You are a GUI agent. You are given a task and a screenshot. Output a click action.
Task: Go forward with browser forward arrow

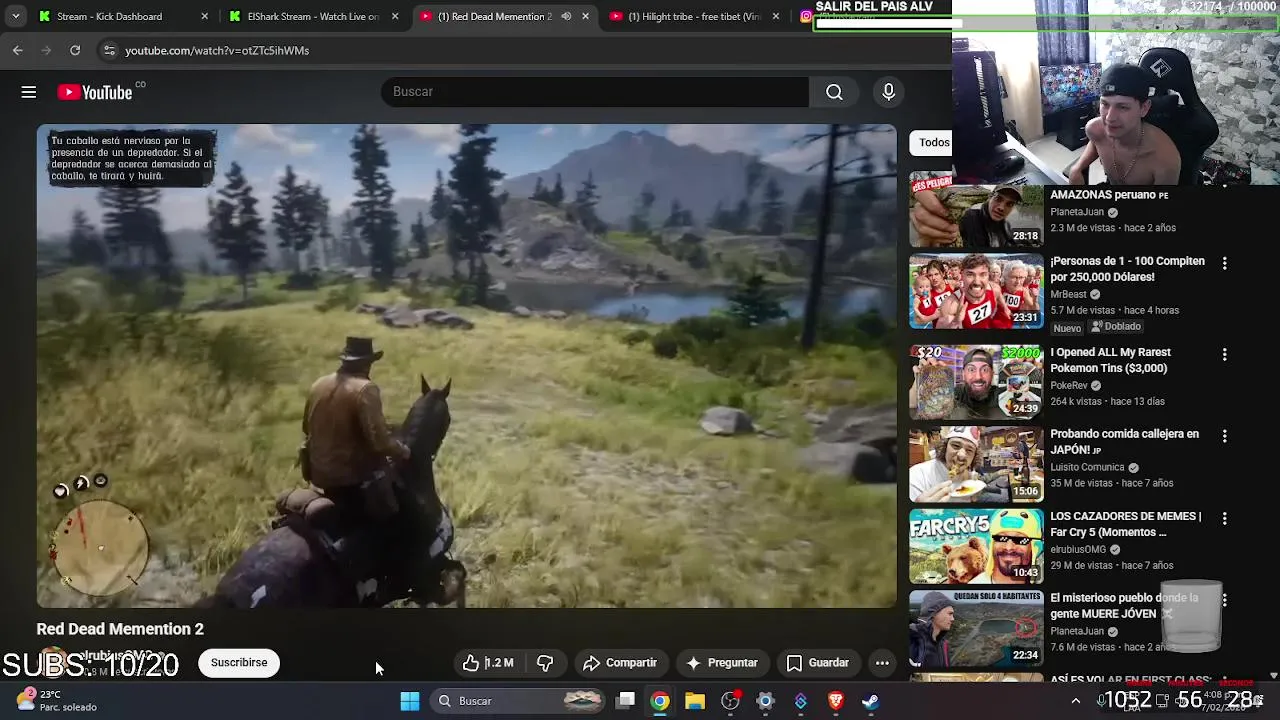click(46, 50)
